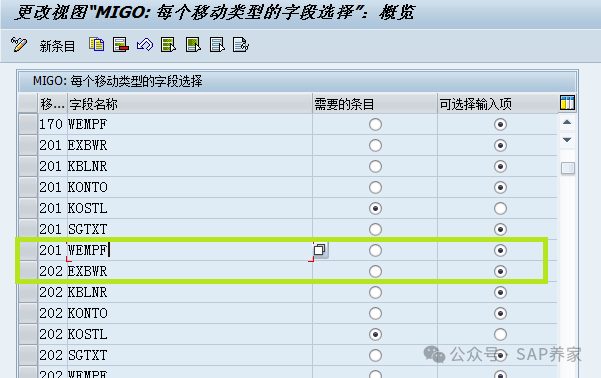Click the table scroll down arrow
The image size is (601, 378).
pyautogui.click(x=567, y=140)
